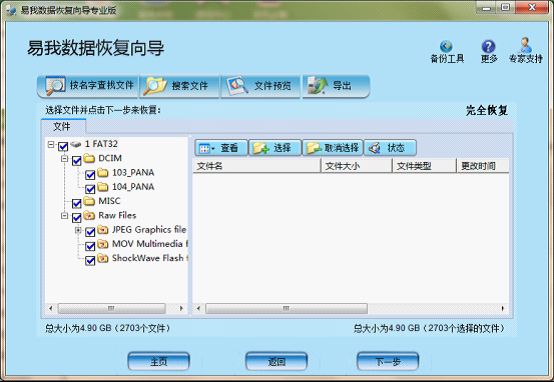554x382 pixels.
Task: Click file list left scroll arrow
Action: tap(198, 308)
